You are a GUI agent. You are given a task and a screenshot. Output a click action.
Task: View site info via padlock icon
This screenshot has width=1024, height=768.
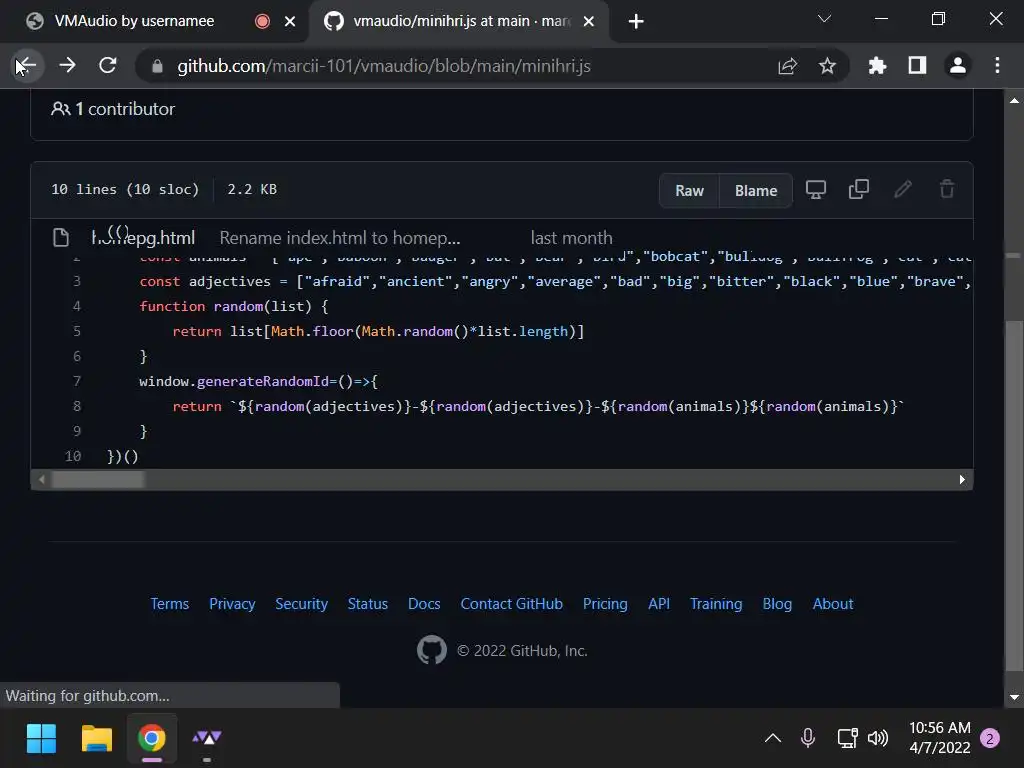[x=157, y=66]
